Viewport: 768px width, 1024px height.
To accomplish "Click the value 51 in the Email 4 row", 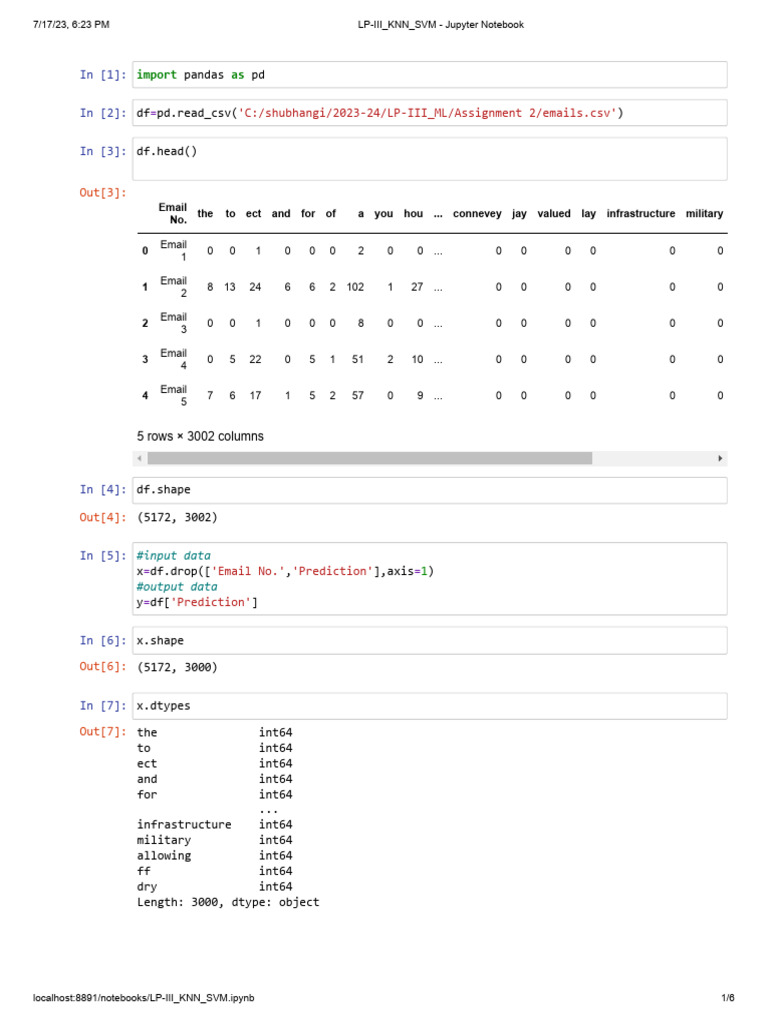I will click(357, 359).
